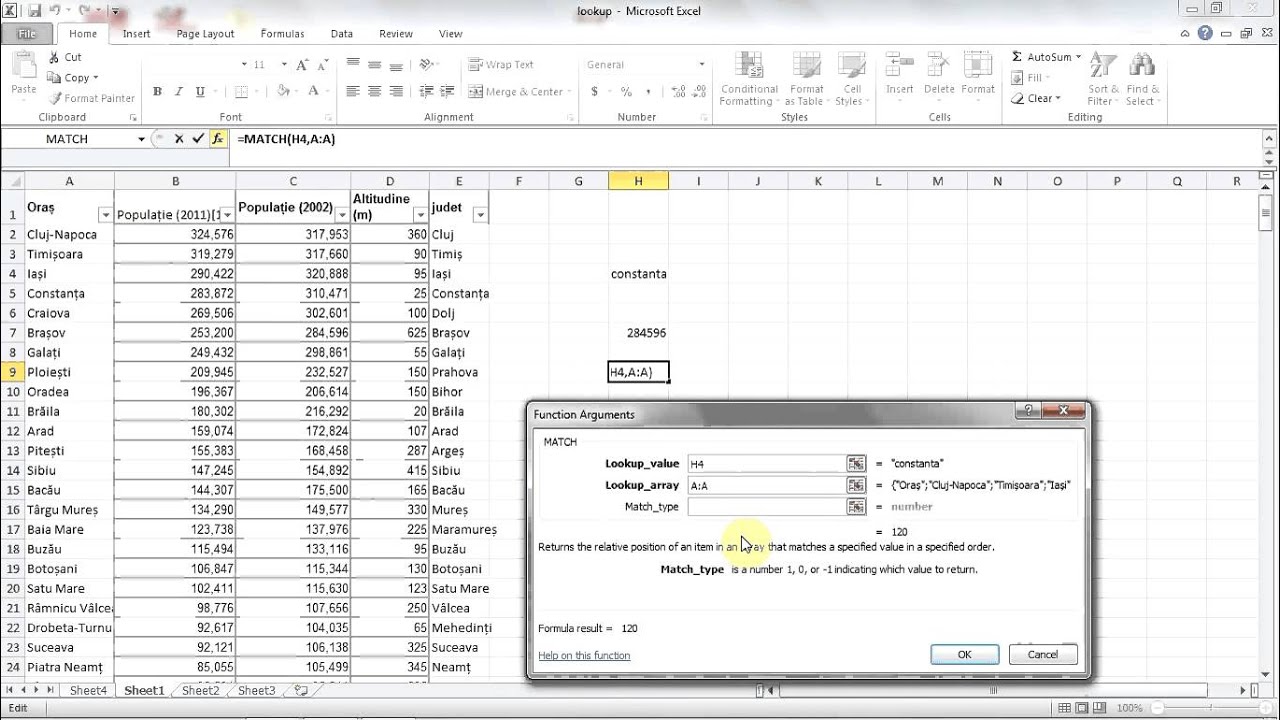Click the Fill Color bucket icon
Screen dimensions: 1280x720
[x=285, y=91]
